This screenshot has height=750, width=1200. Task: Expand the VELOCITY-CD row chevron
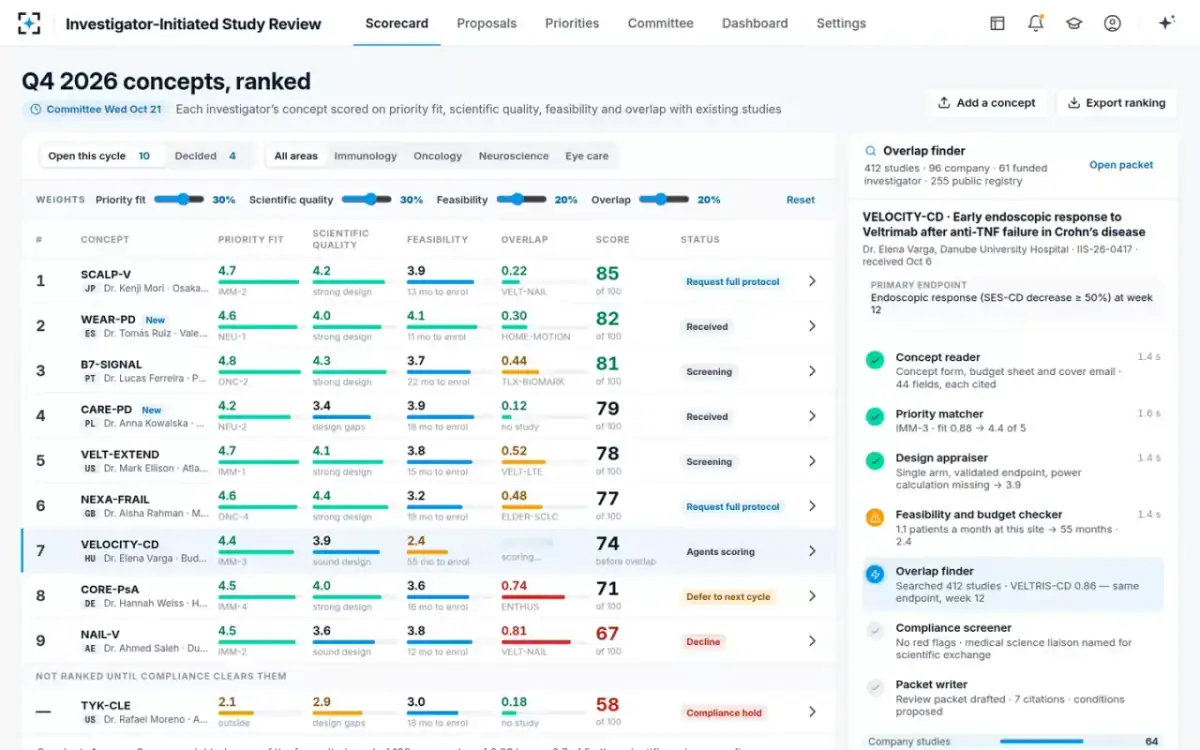(812, 551)
